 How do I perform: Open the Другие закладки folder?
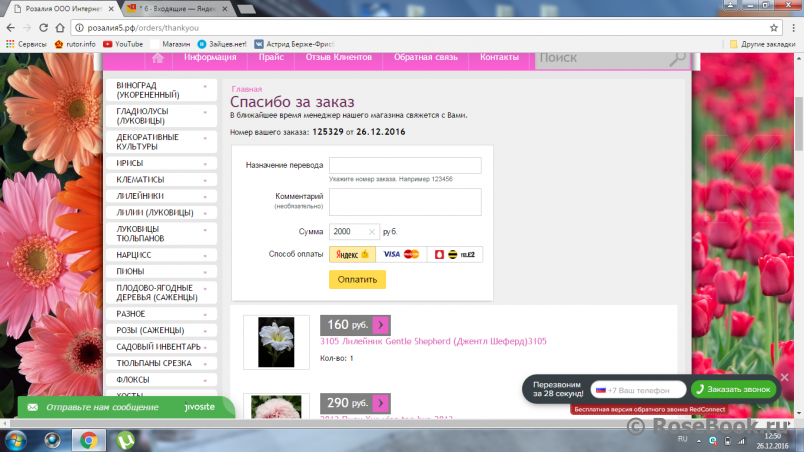tap(762, 44)
